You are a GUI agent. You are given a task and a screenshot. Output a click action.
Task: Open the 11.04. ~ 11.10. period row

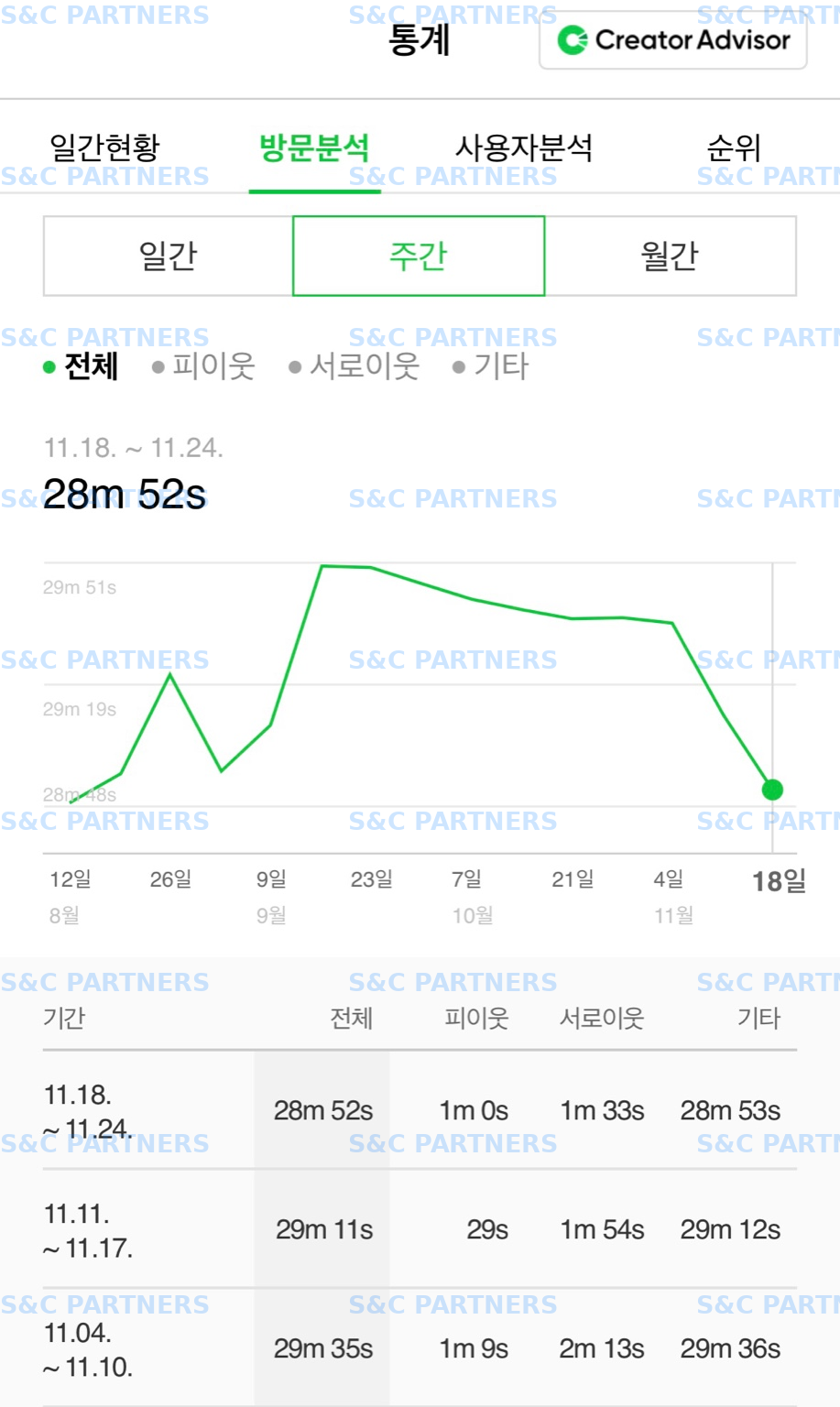(x=420, y=1348)
